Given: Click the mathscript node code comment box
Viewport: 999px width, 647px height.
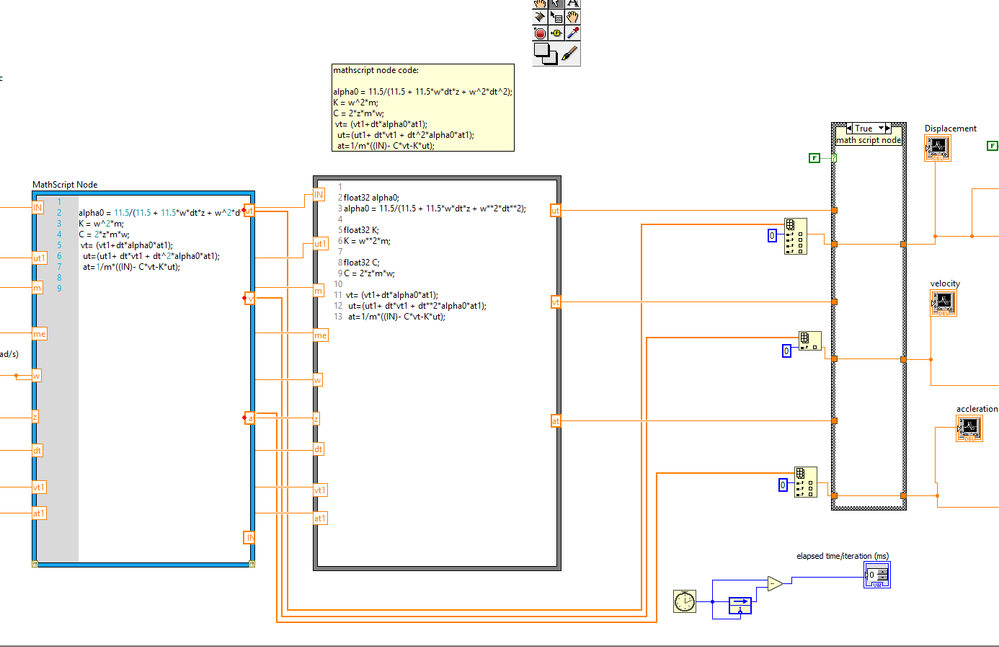Looking at the screenshot, I should click(423, 108).
